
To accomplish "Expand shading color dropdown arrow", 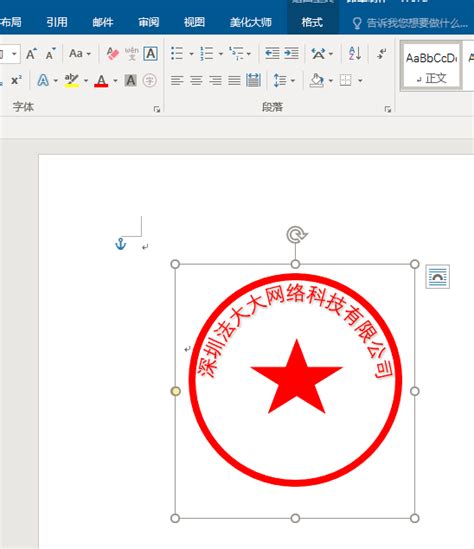I will (331, 81).
